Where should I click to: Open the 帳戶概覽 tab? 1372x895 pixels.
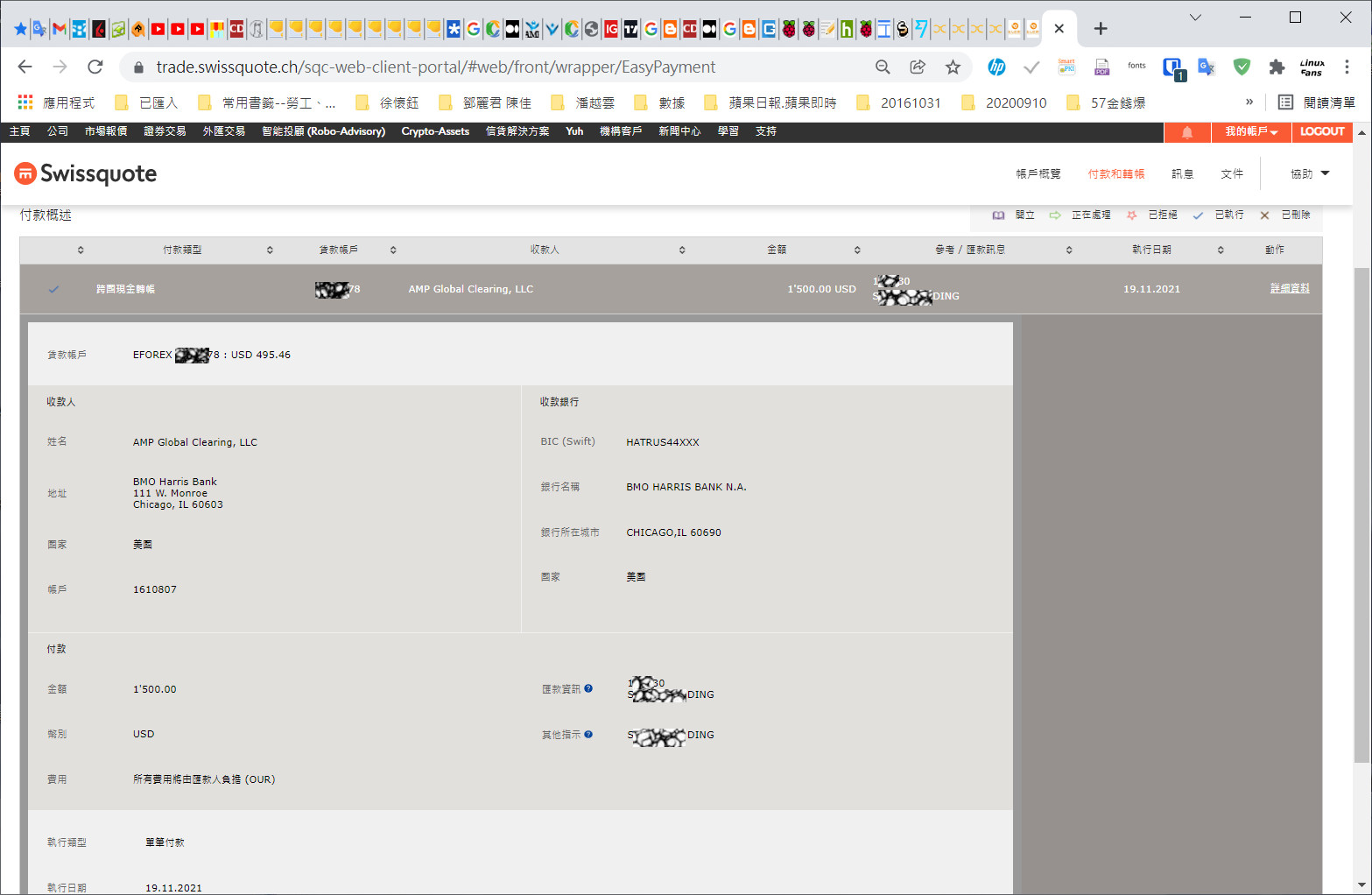tap(1038, 174)
